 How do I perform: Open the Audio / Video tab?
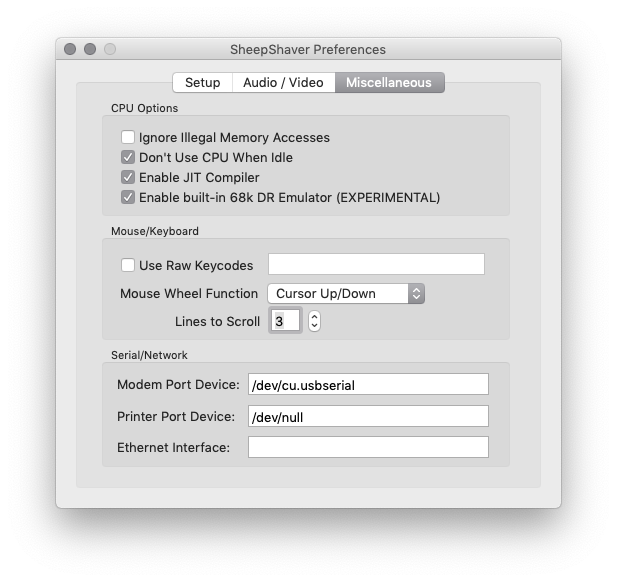pyautogui.click(x=283, y=83)
